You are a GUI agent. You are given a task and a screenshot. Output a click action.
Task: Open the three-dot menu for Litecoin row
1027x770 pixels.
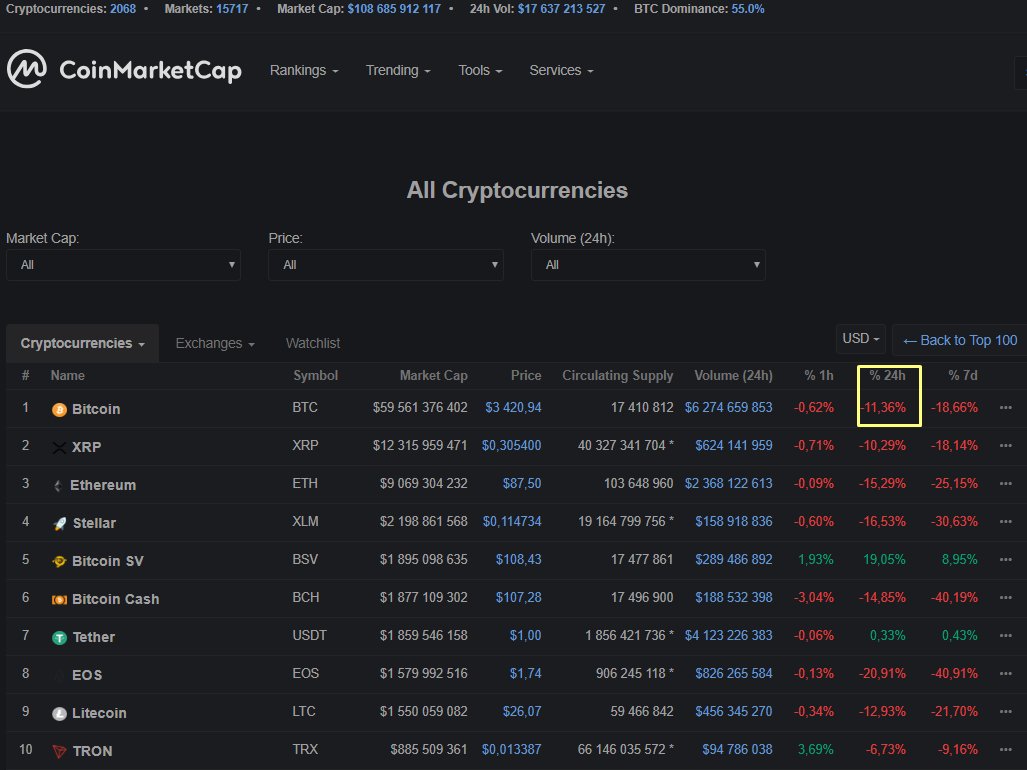pos(1006,712)
